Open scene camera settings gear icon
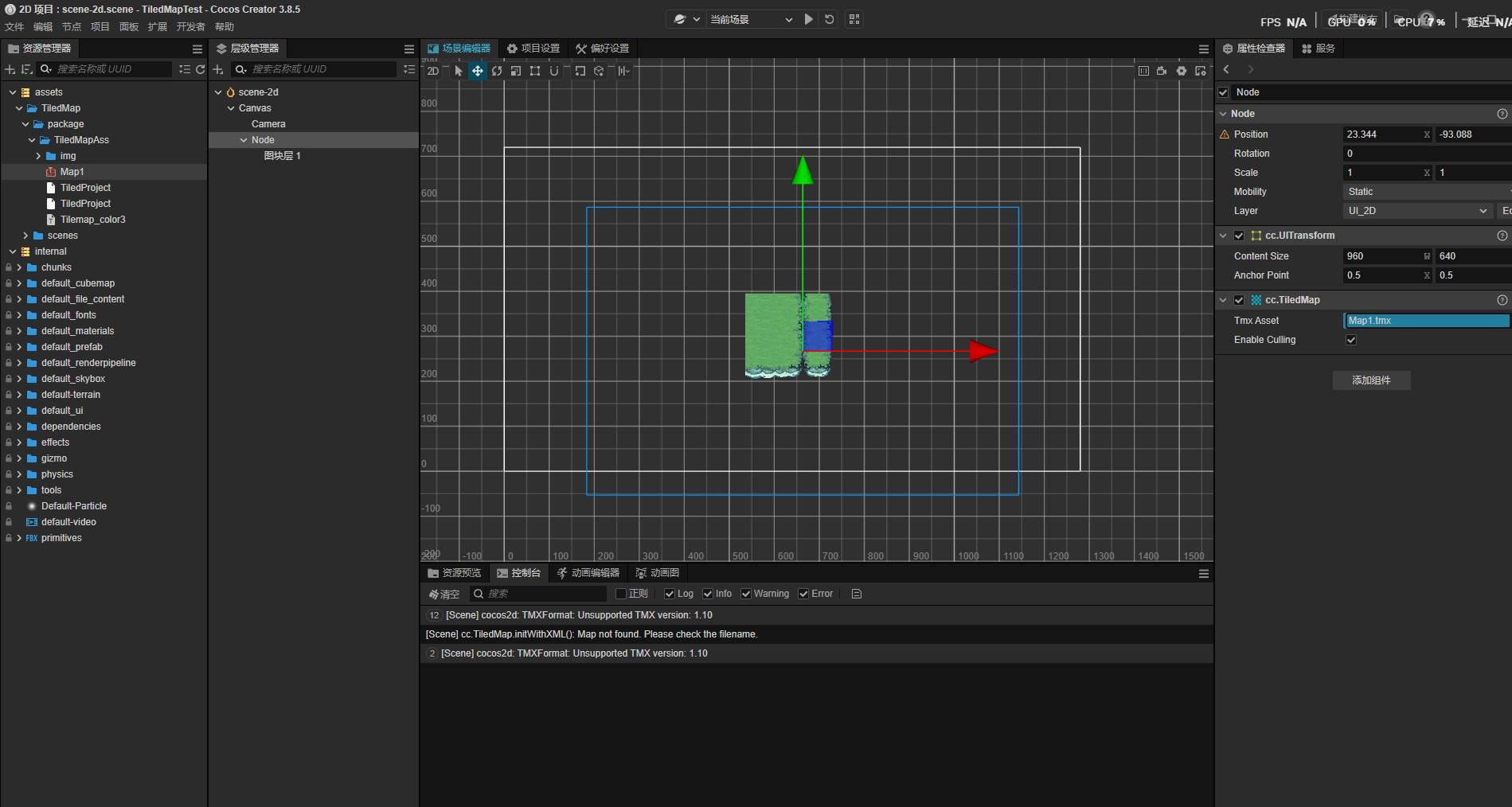The image size is (1512, 807). coord(1182,71)
